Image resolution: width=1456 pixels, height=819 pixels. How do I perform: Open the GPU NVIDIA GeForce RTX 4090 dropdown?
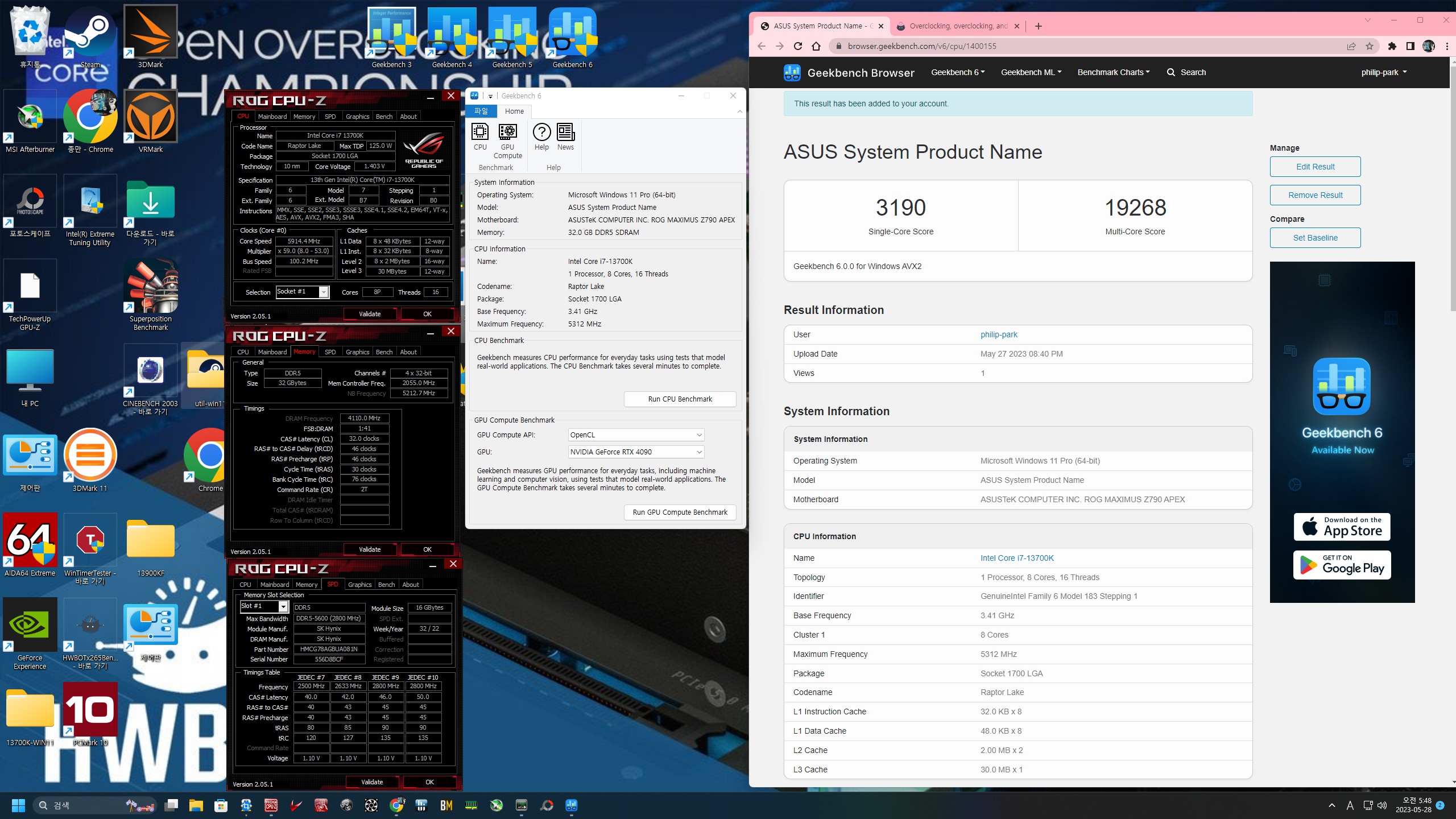[x=636, y=452]
